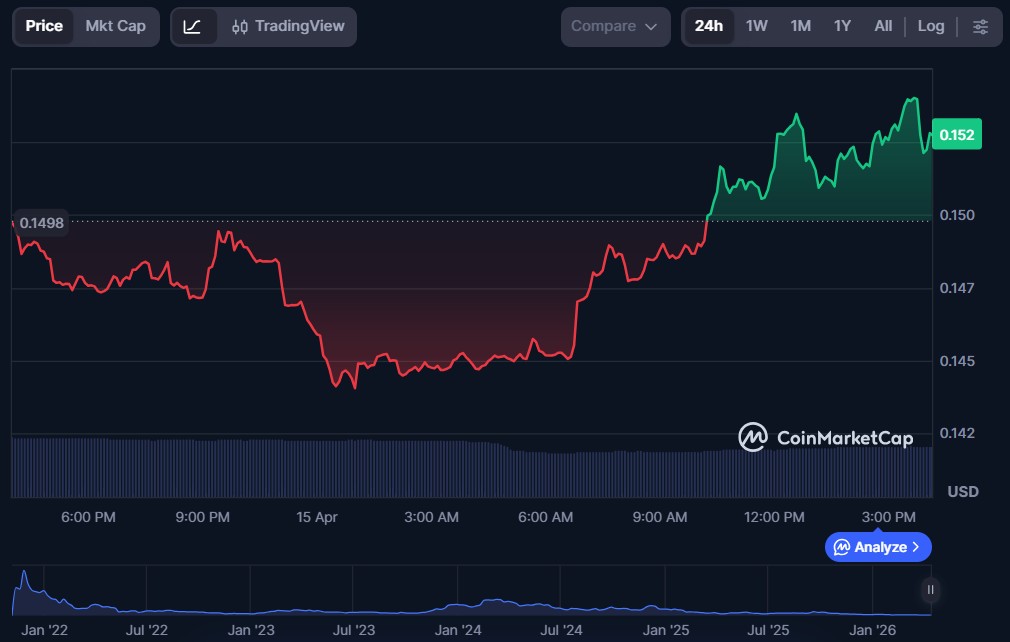Show the 1Y time range

pos(842,26)
